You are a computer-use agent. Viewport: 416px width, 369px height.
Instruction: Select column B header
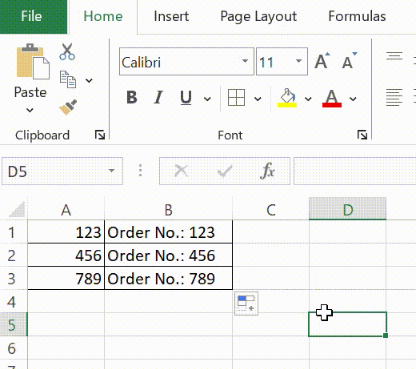click(x=168, y=210)
